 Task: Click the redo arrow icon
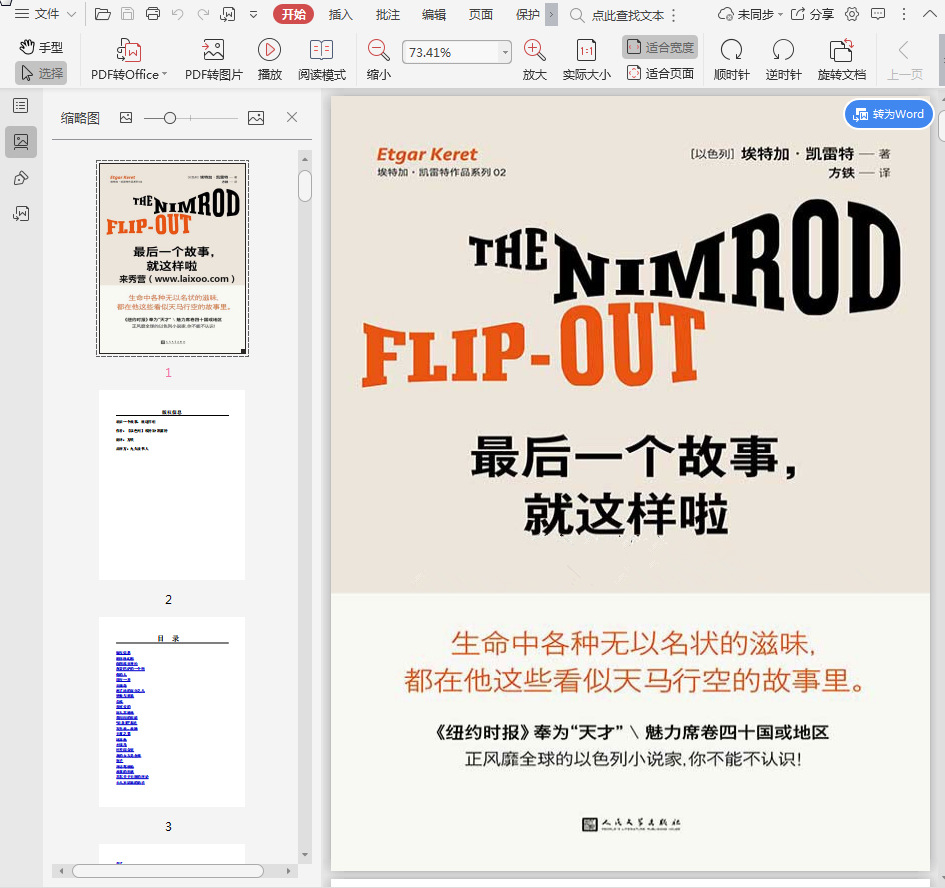[203, 14]
